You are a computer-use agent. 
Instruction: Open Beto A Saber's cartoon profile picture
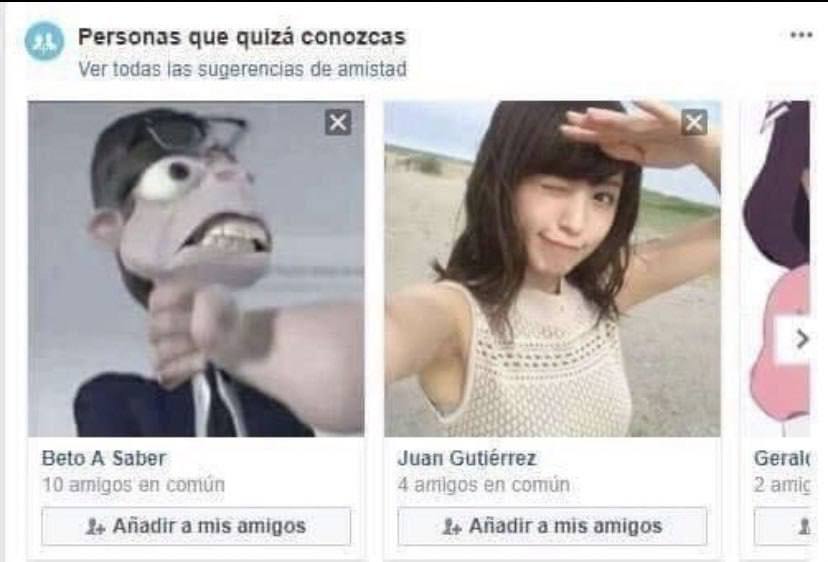tap(196, 269)
